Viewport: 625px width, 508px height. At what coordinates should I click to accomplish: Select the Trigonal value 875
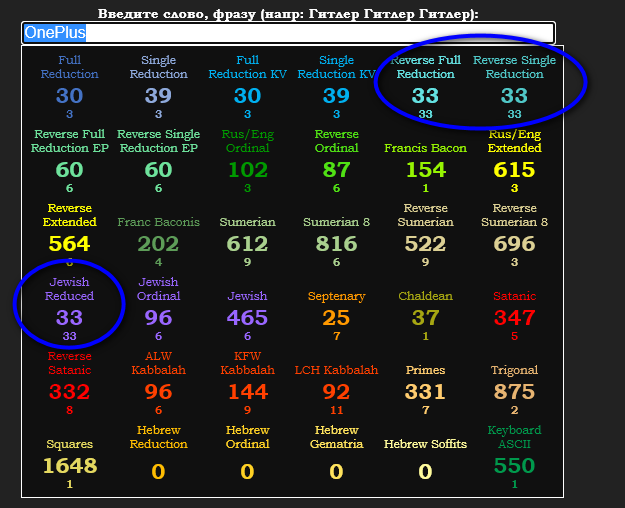pyautogui.click(x=514, y=392)
